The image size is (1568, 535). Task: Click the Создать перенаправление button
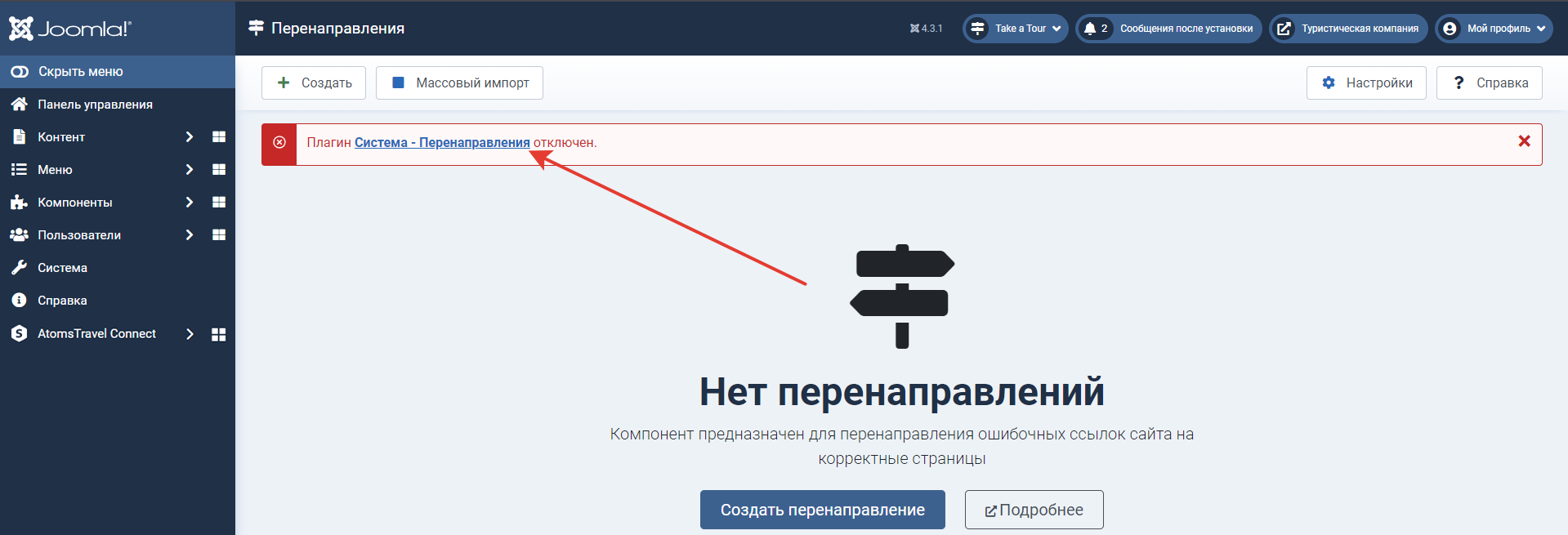point(823,510)
